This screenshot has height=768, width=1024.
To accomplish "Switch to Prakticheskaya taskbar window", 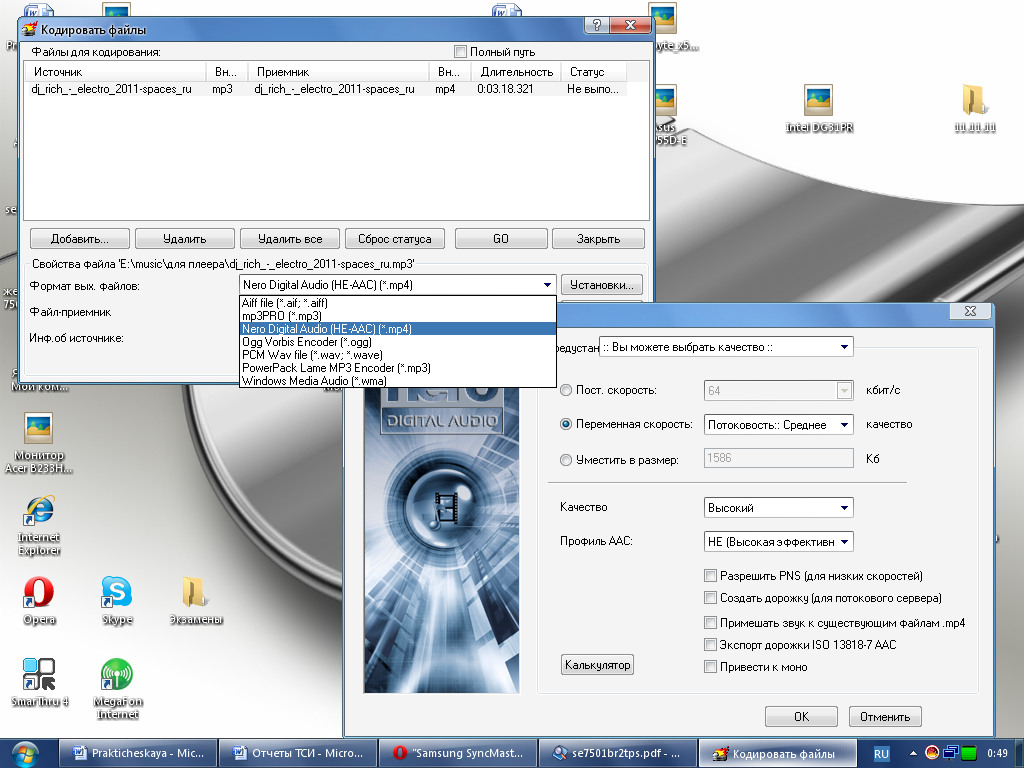I will click(137, 754).
